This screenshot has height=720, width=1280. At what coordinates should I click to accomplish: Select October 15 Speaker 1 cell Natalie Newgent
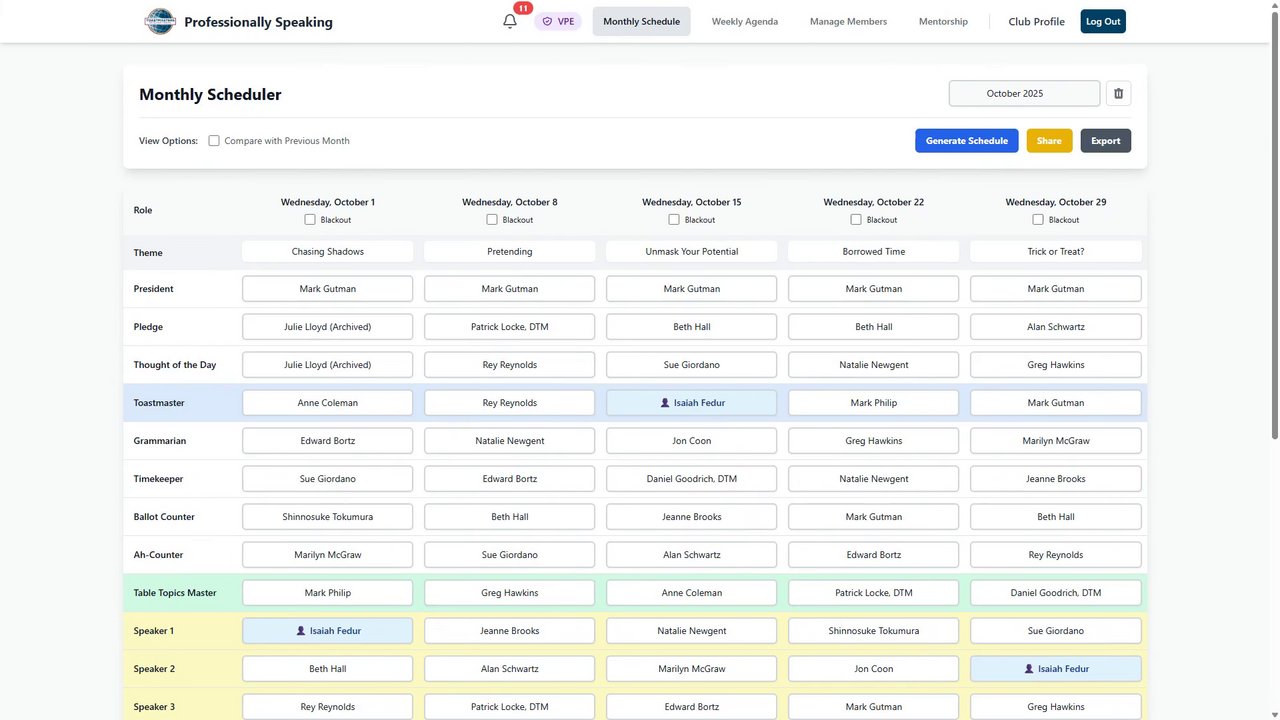point(692,631)
